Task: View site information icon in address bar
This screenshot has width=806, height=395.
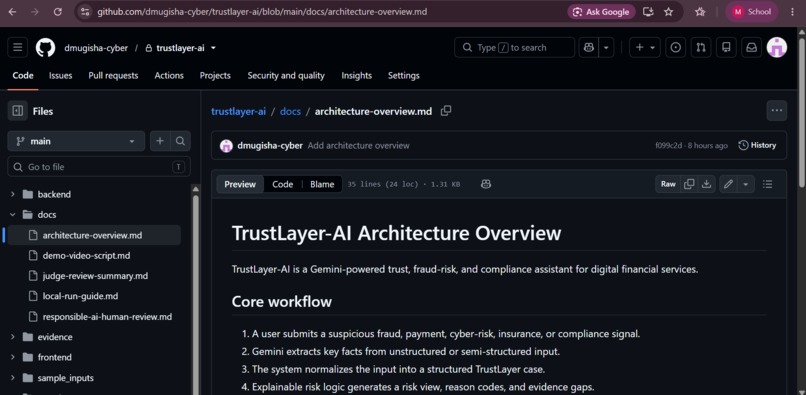Action: coord(85,12)
